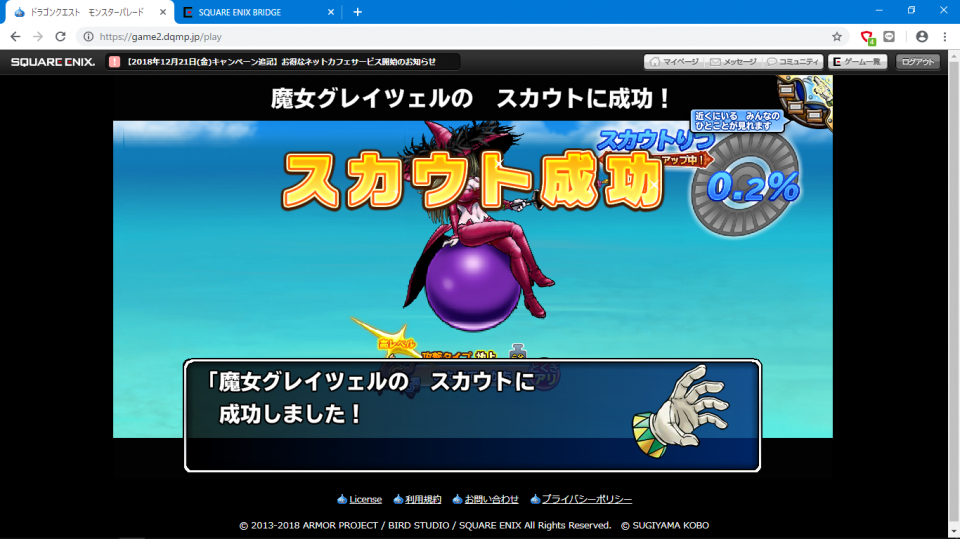Click the address bar URL field
Viewport: 960px width, 539px height.
pyautogui.click(x=450, y=36)
